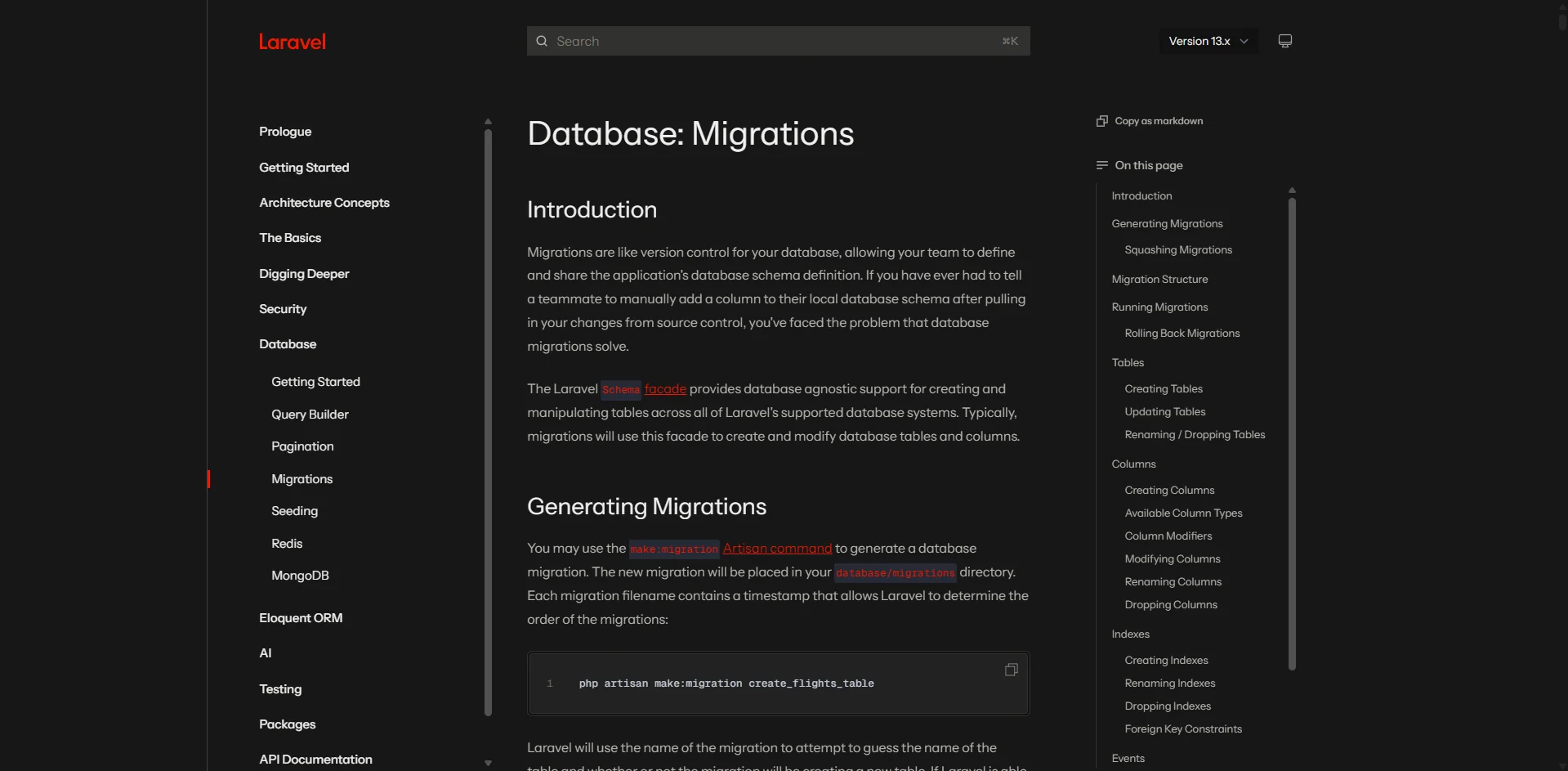The image size is (1568, 771).
Task: Collapse the Database section
Action: pos(288,344)
